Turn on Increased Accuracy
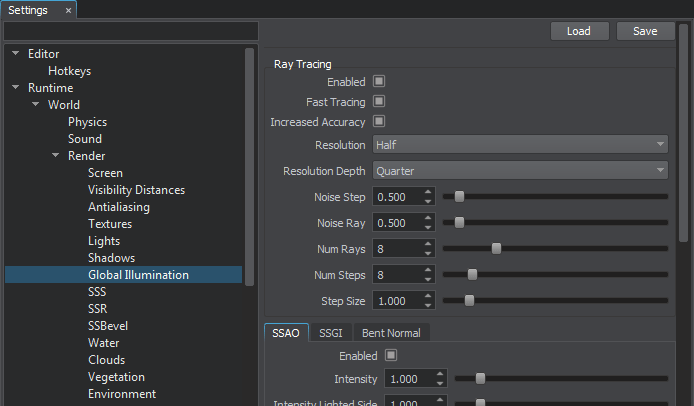Screen dimensions: 694x406 click(379, 122)
